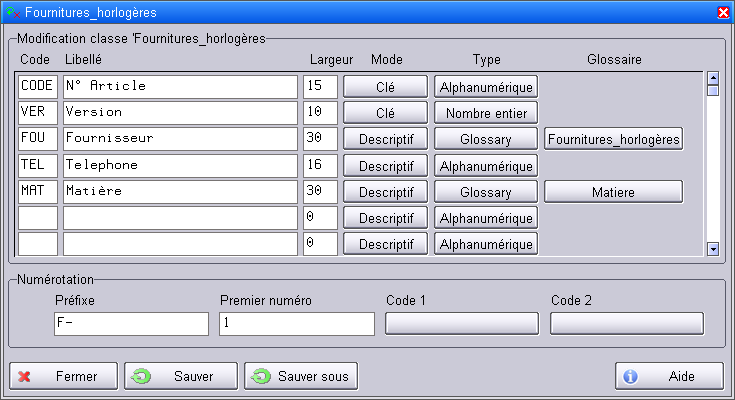Click the green save icon on Sauver

pyautogui.click(x=141, y=377)
